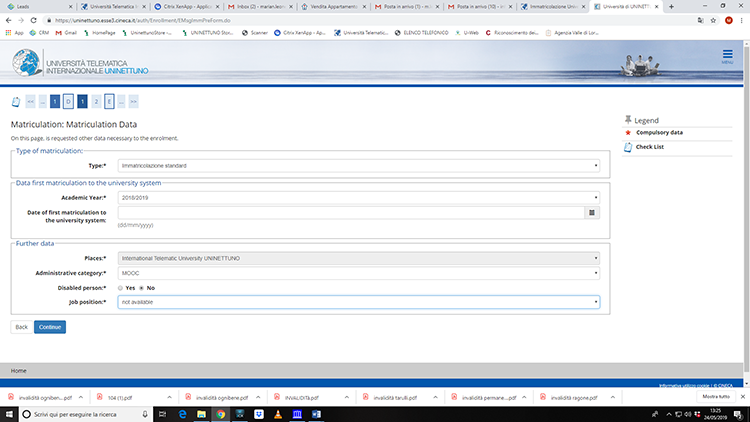Image resolution: width=750 pixels, height=422 pixels.
Task: Click the Windows Start button
Action: click(x=10, y=413)
